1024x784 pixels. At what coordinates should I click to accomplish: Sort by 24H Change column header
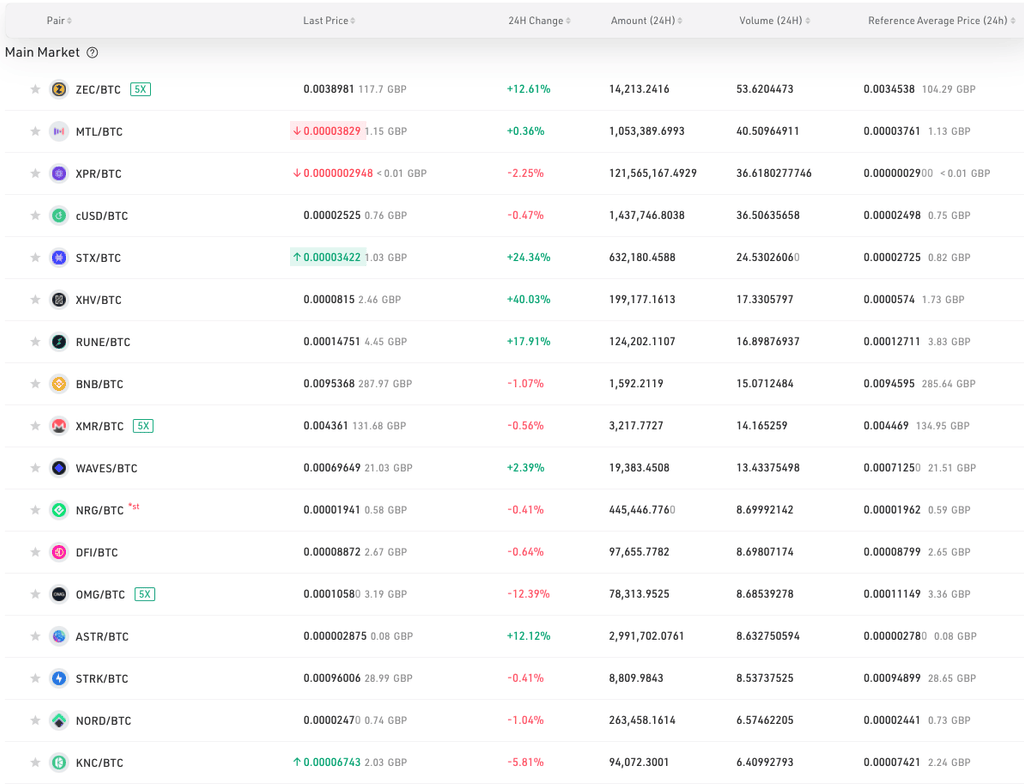(x=539, y=21)
